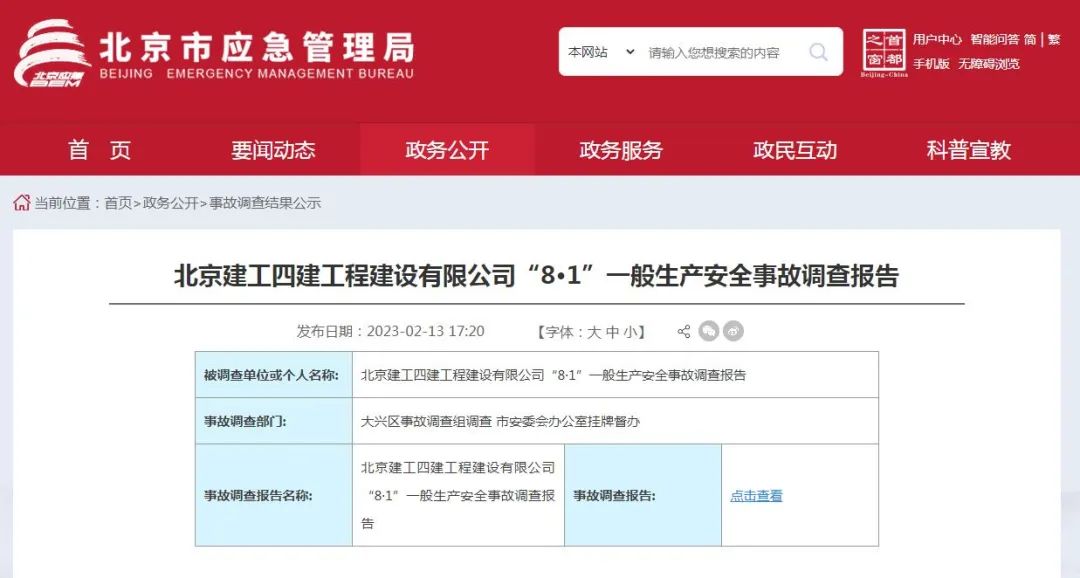Click label 事故调查部门
Viewport: 1080px width, 578px height.
(245, 421)
